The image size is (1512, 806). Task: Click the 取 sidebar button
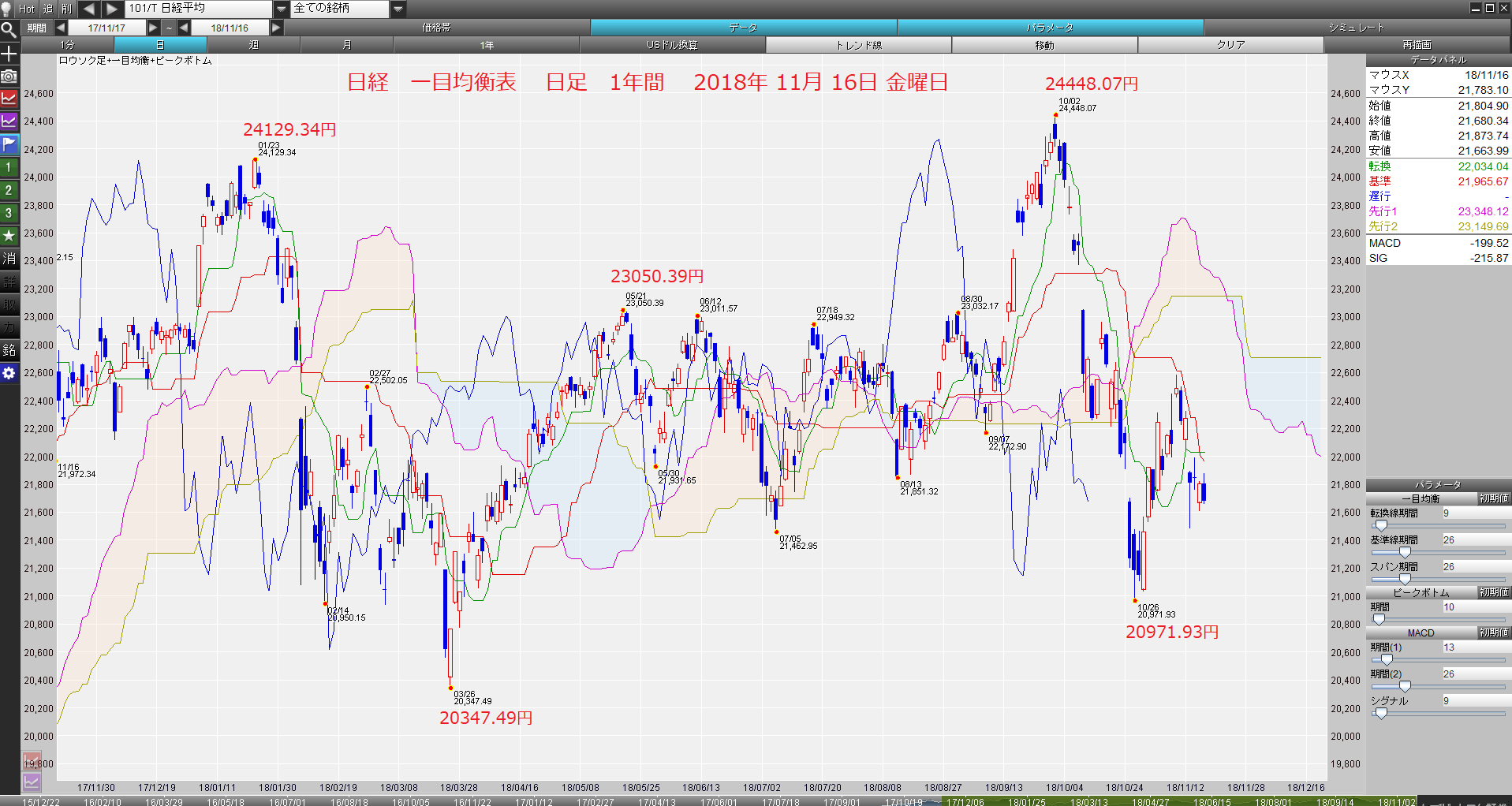coord(9,304)
